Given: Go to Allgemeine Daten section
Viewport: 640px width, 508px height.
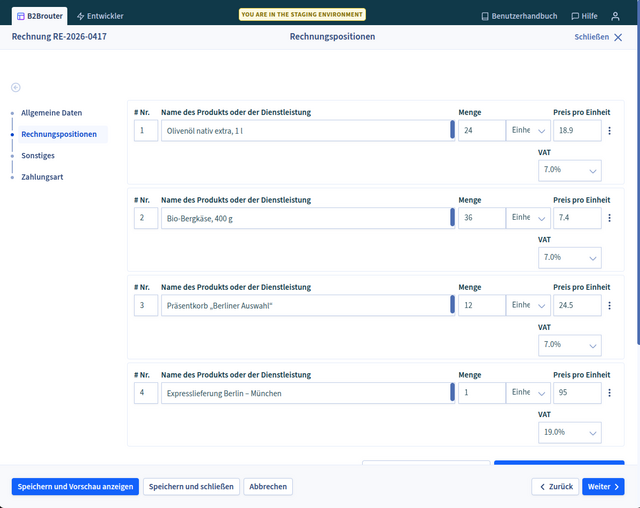Looking at the screenshot, I should tap(51, 113).
